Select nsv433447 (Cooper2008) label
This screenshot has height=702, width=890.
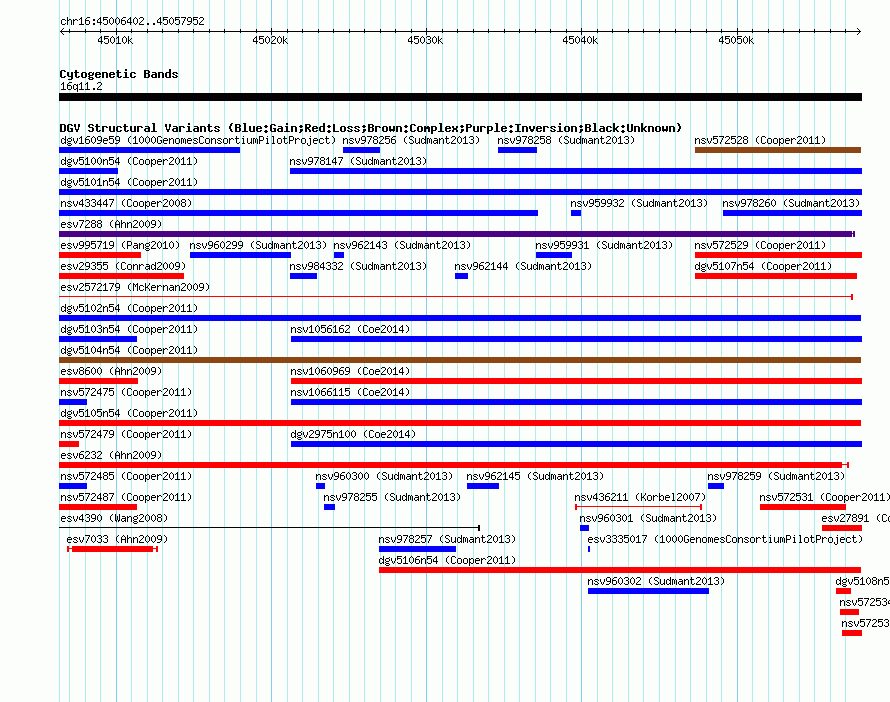(126, 203)
